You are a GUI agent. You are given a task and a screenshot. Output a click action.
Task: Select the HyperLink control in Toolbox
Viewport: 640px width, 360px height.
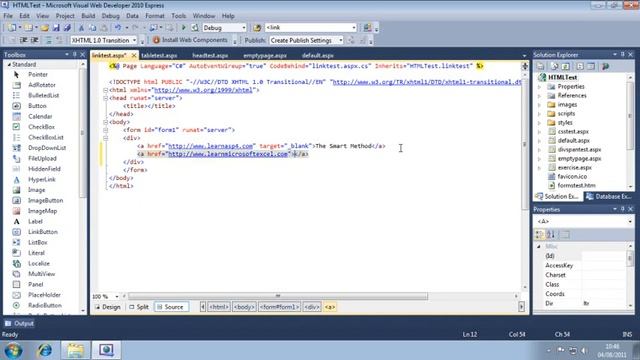click(x=42, y=179)
